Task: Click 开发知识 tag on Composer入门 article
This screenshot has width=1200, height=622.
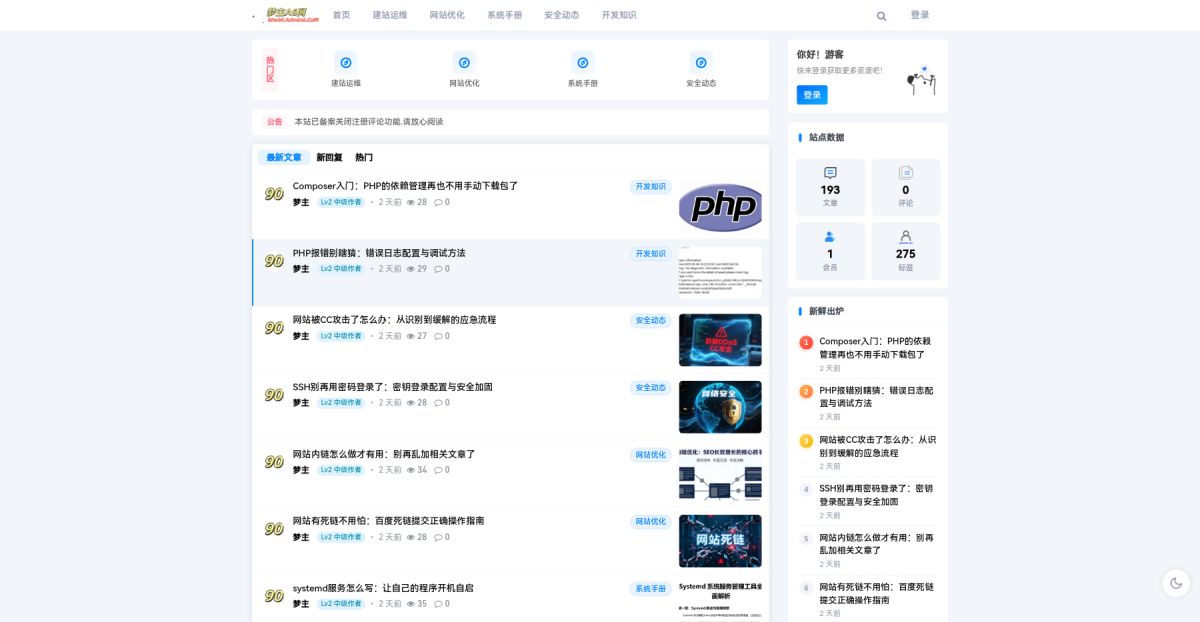Action: point(650,186)
